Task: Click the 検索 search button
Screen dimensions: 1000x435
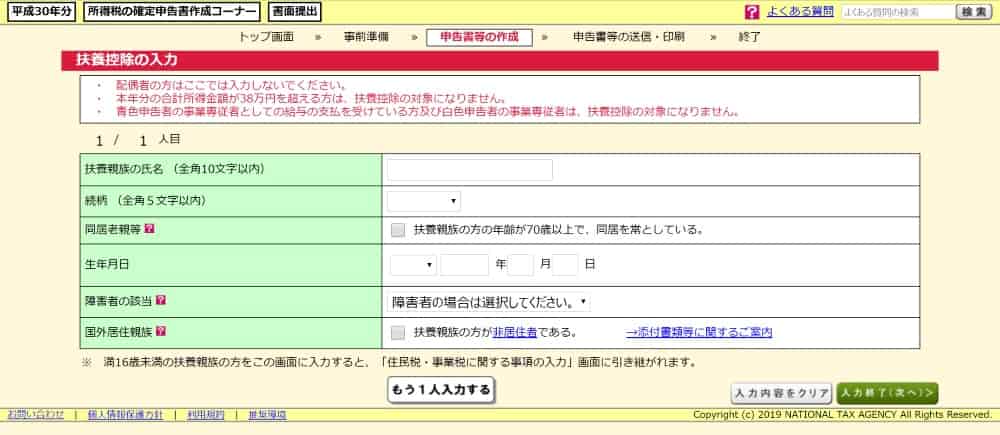Action: coord(973,13)
